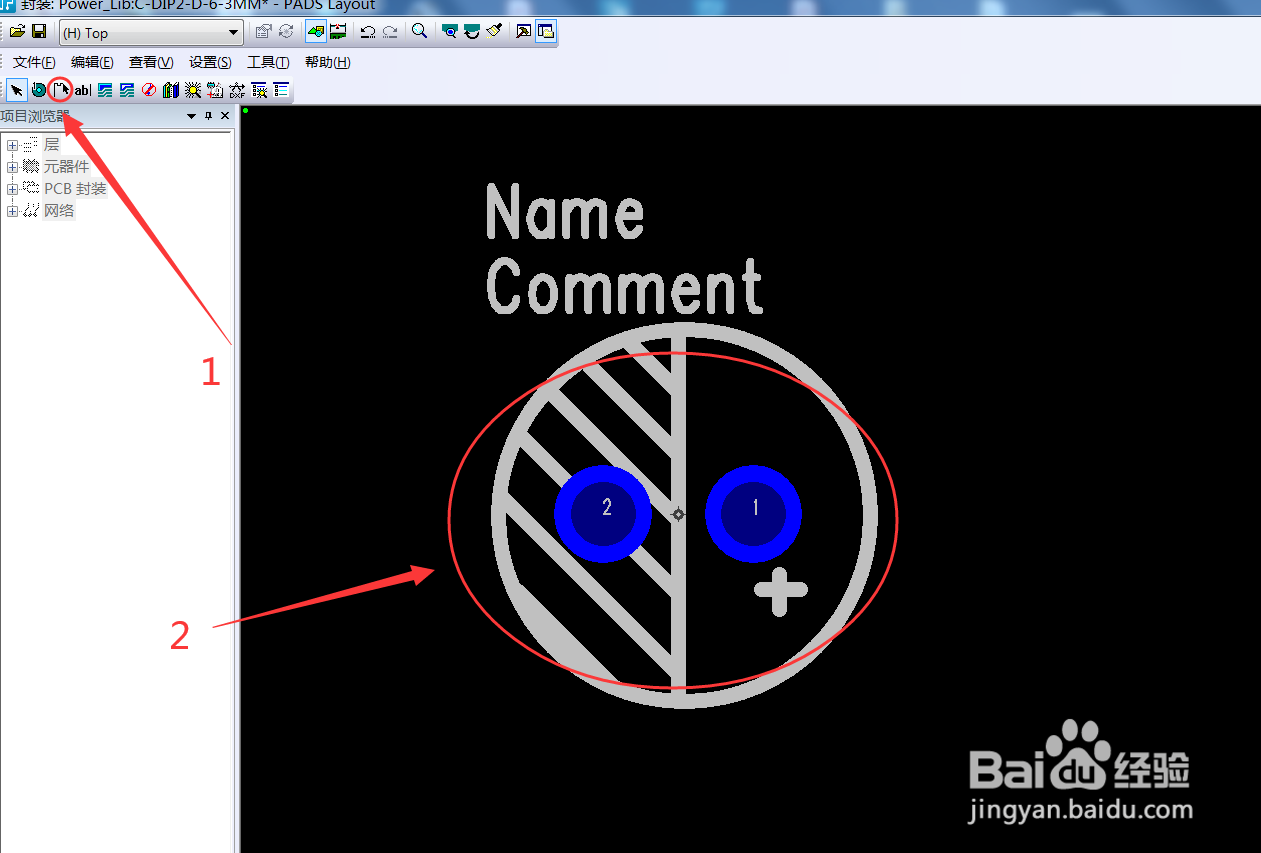Select the 2D line shape tool
Viewport: 1261px width, 853px height.
(61, 90)
